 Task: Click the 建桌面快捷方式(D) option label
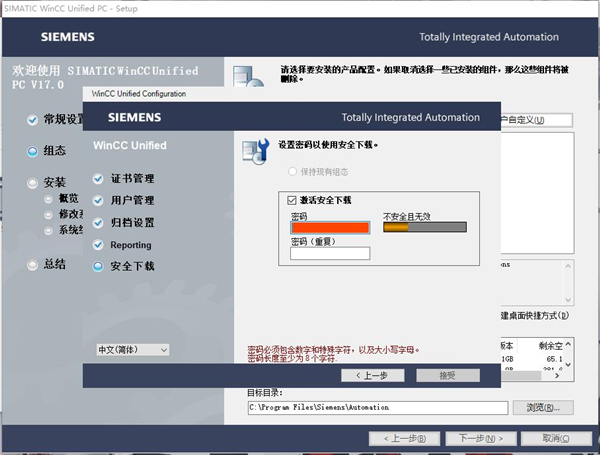(535, 316)
